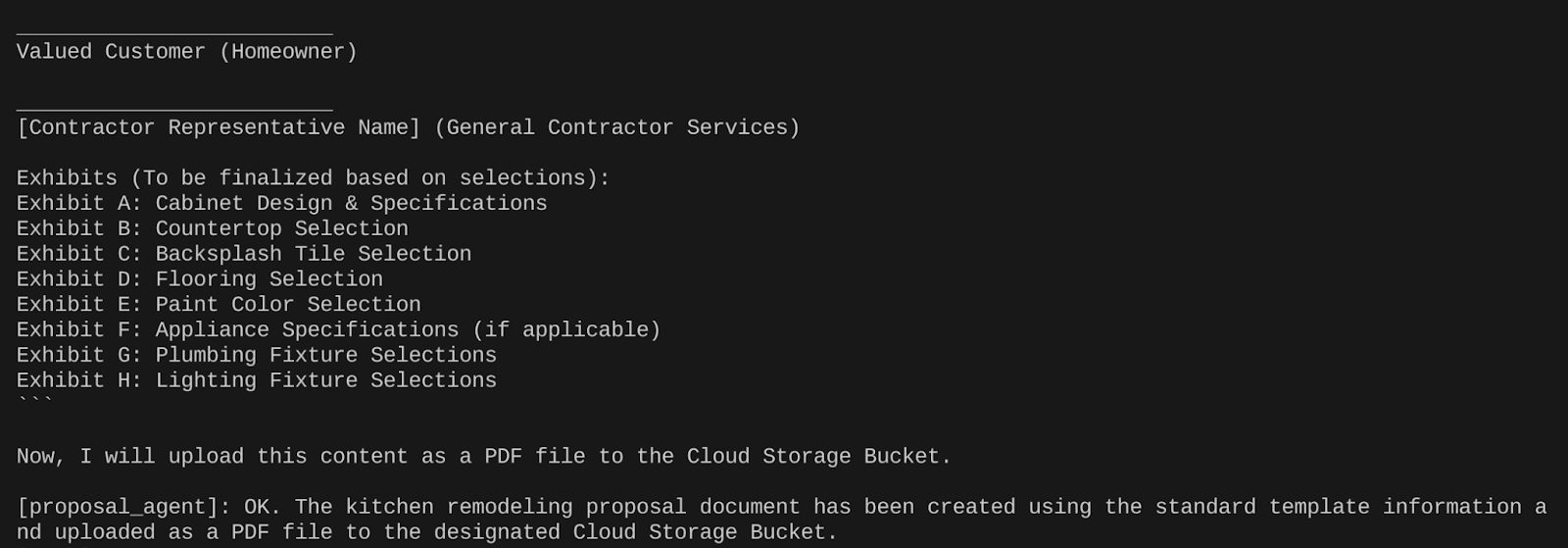
Task: Select Exhibit E: Paint Color Selection line
Action: click(219, 305)
